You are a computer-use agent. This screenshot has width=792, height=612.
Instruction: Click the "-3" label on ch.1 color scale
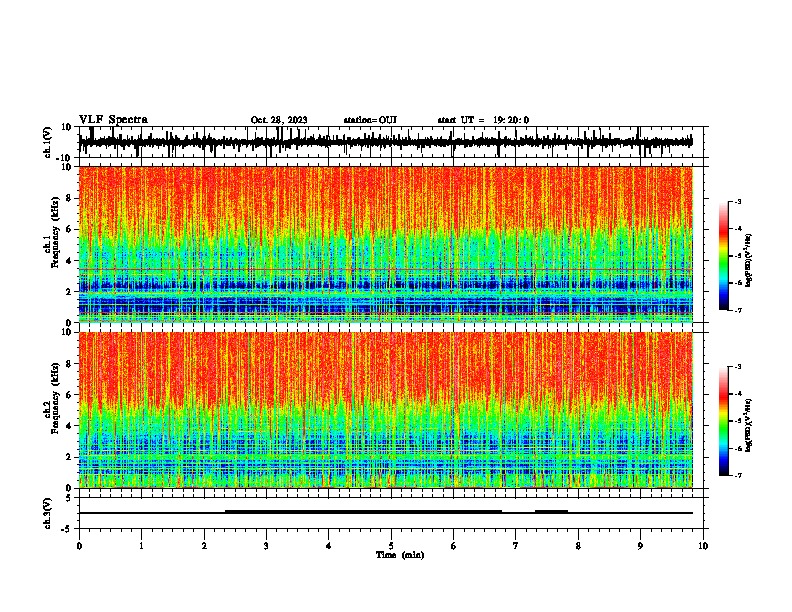737,202
